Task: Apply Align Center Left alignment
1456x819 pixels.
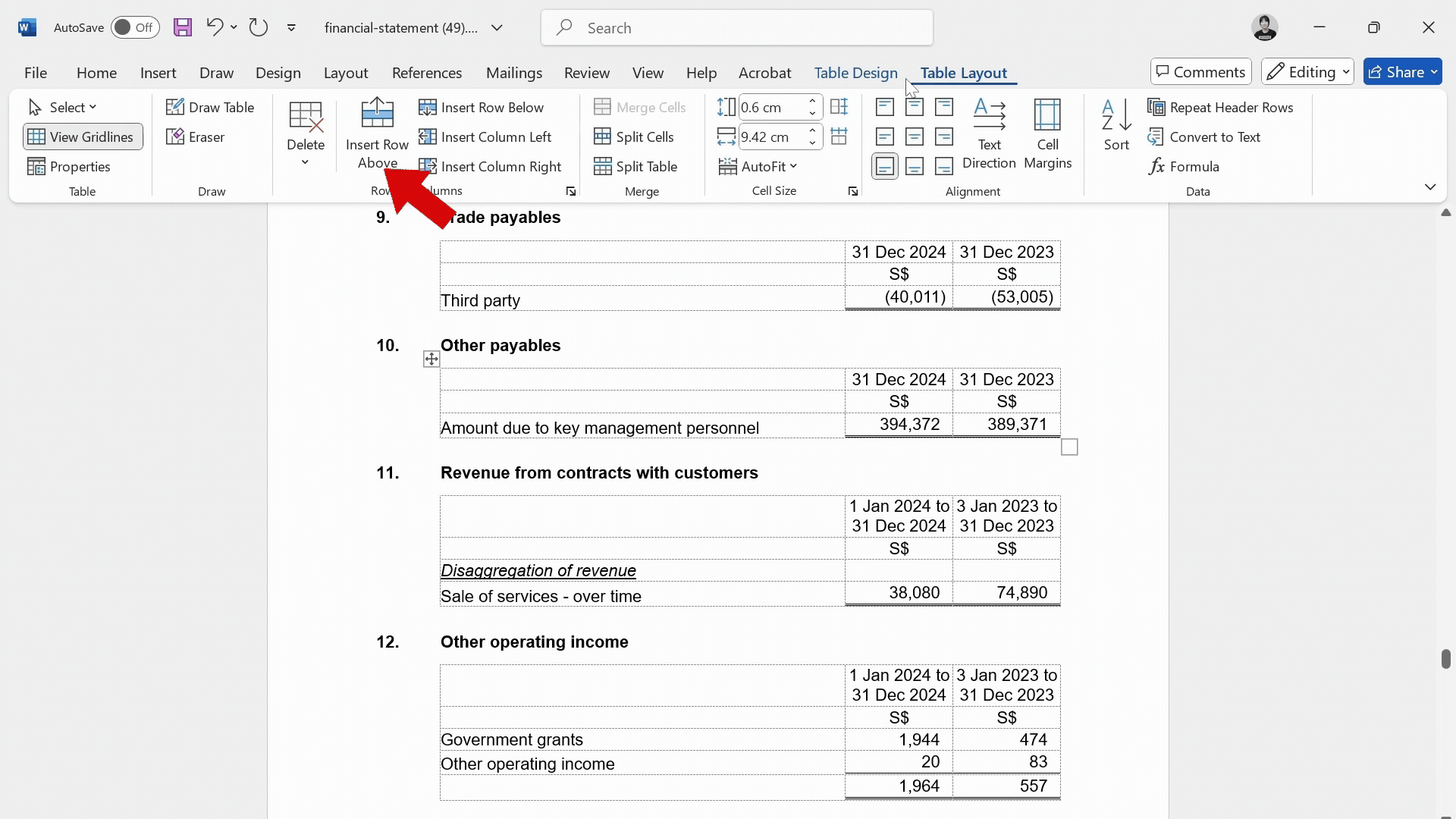Action: tap(884, 136)
